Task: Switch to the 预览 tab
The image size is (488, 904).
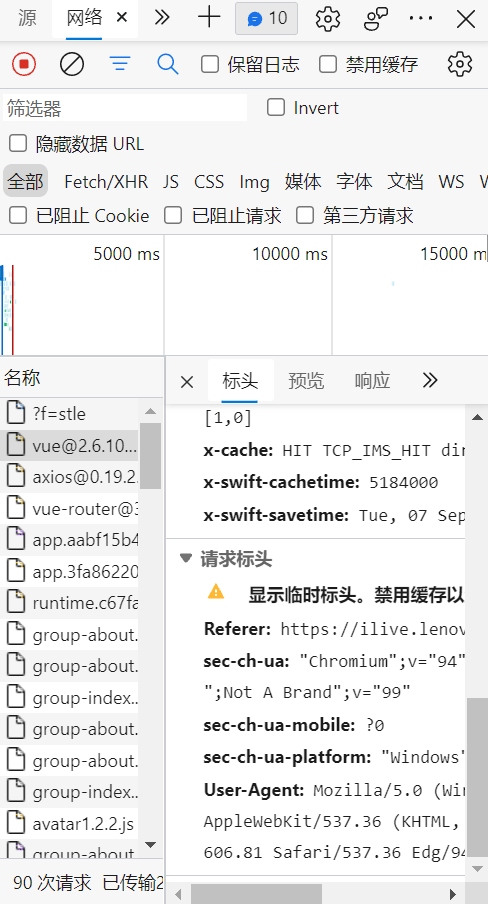Action: [306, 381]
